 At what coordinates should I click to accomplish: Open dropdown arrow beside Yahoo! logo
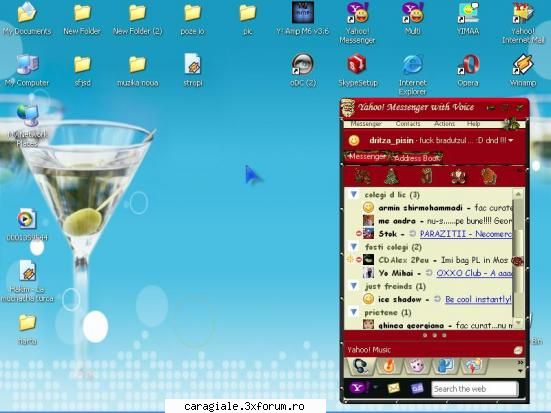point(376,387)
